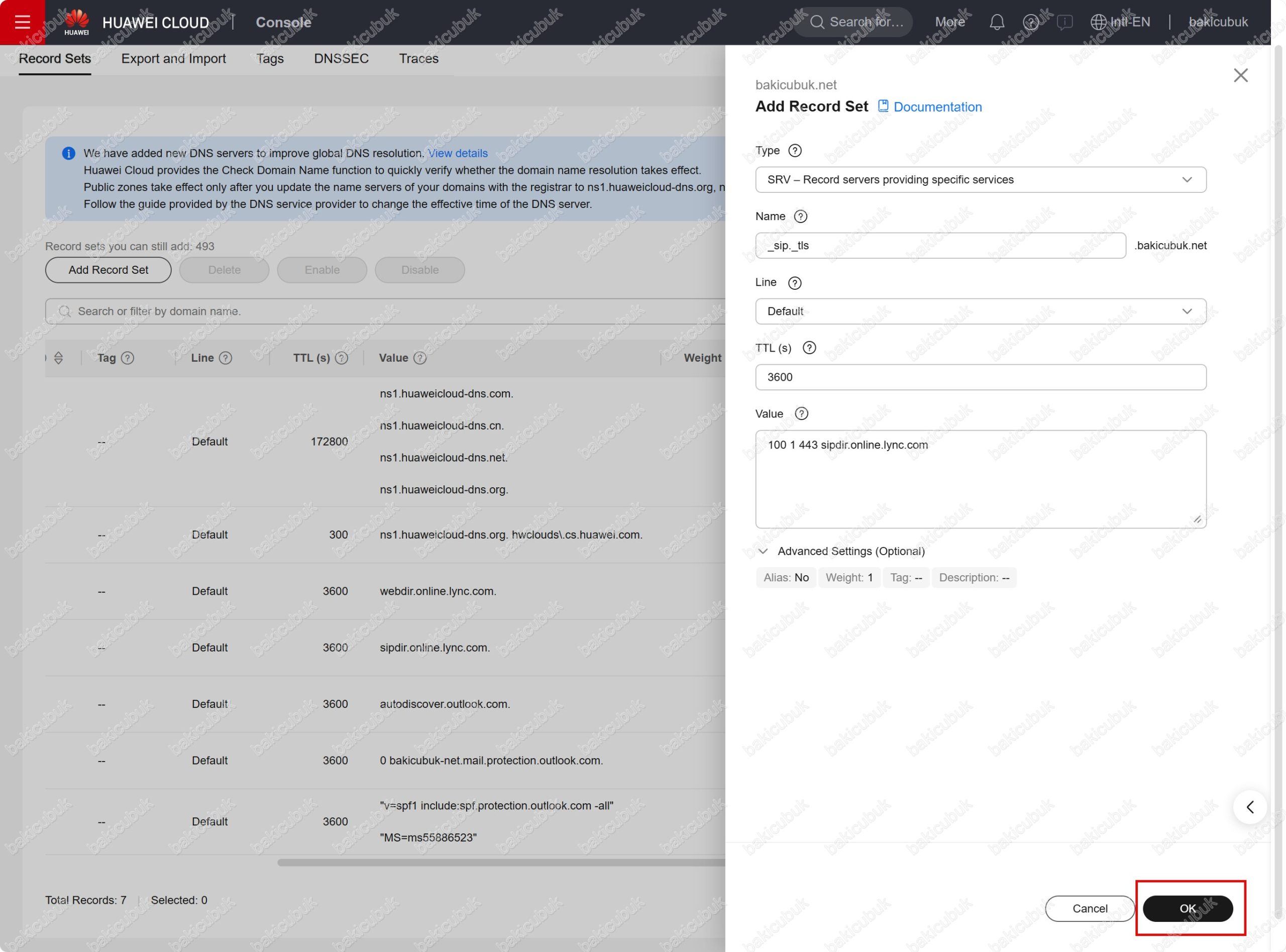The image size is (1286, 952).
Task: Click the Line column help icon in table
Action: [226, 358]
